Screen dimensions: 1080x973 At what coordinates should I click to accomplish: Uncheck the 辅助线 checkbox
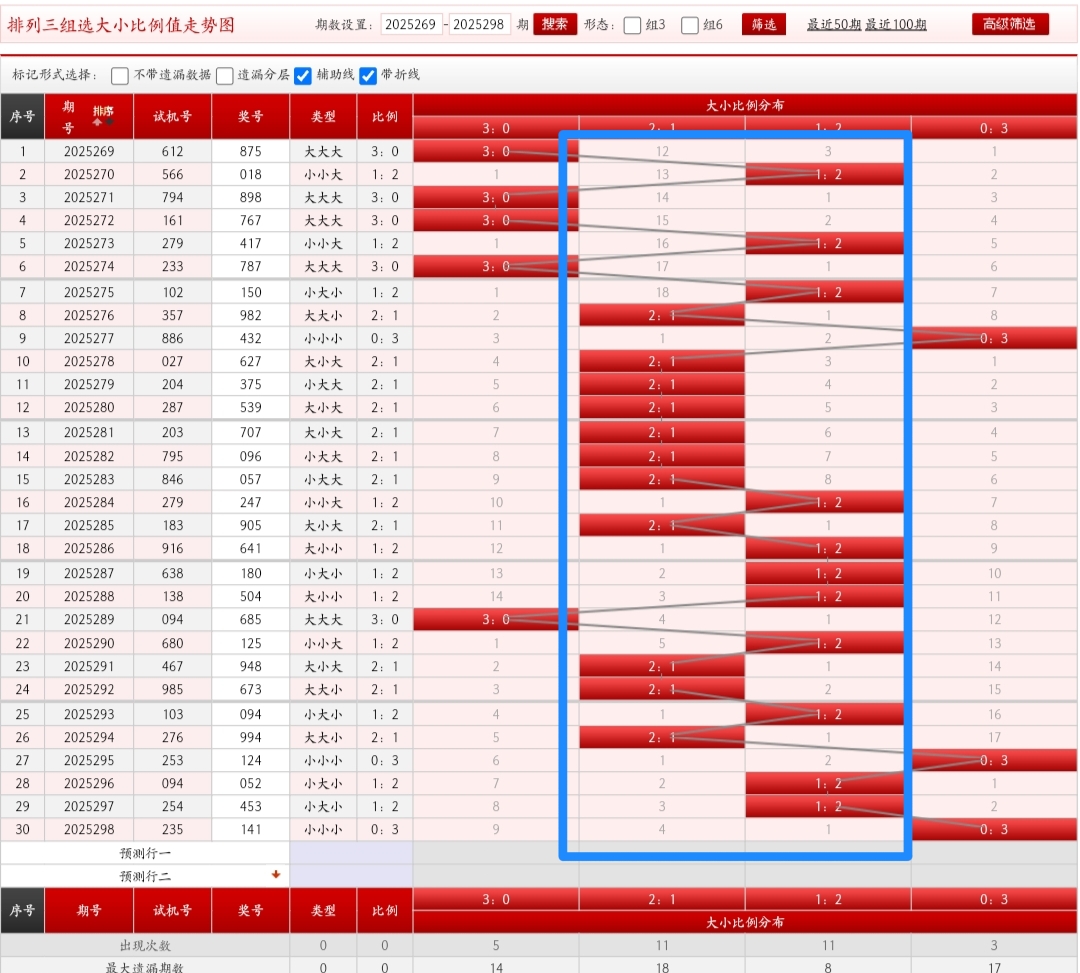click(x=303, y=76)
